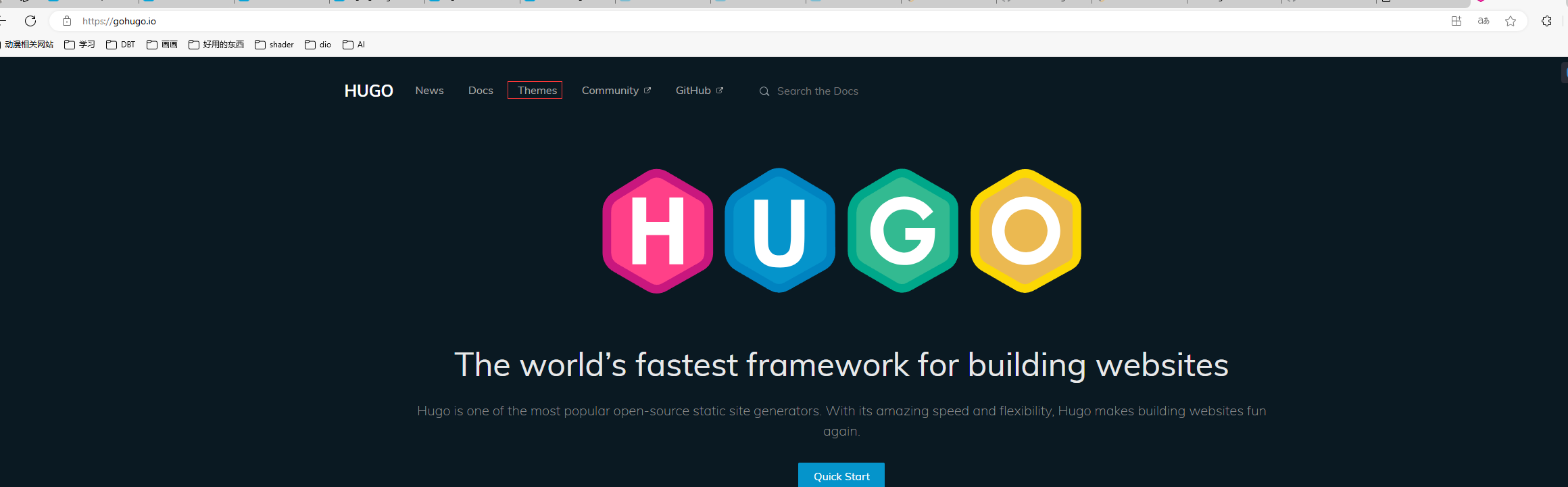1568x487 pixels.
Task: Click the magnifier icon beside Search the Docs
Action: click(764, 91)
